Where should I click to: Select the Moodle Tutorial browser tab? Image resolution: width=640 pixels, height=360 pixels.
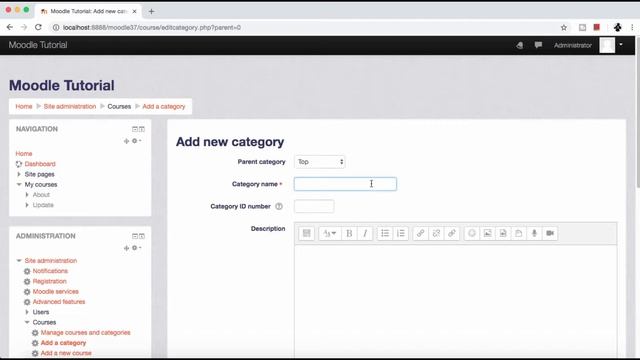88,11
